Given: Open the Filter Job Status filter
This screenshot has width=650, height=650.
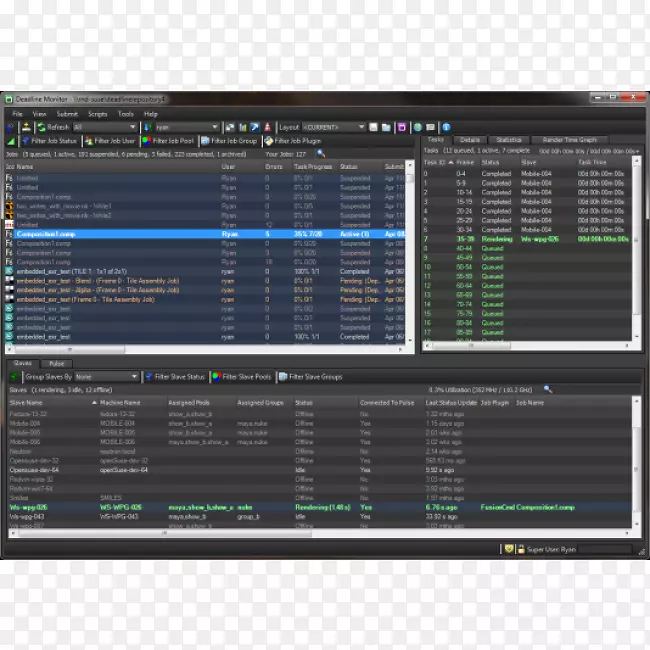Looking at the screenshot, I should pos(49,141).
